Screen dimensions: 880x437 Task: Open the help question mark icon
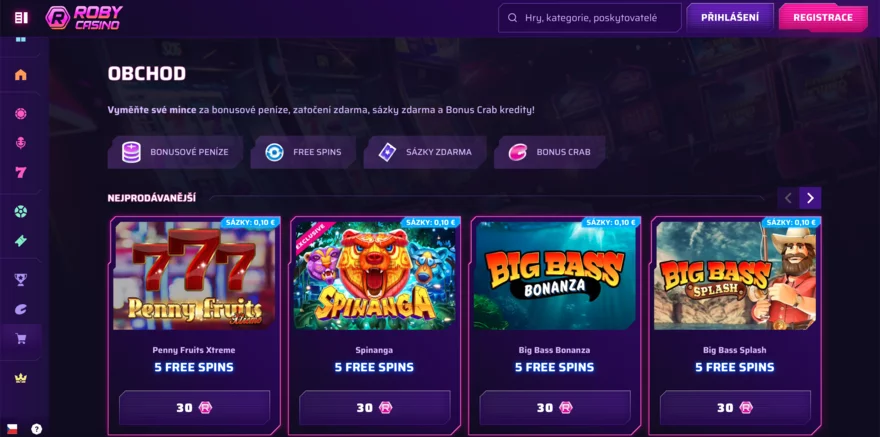pos(36,429)
